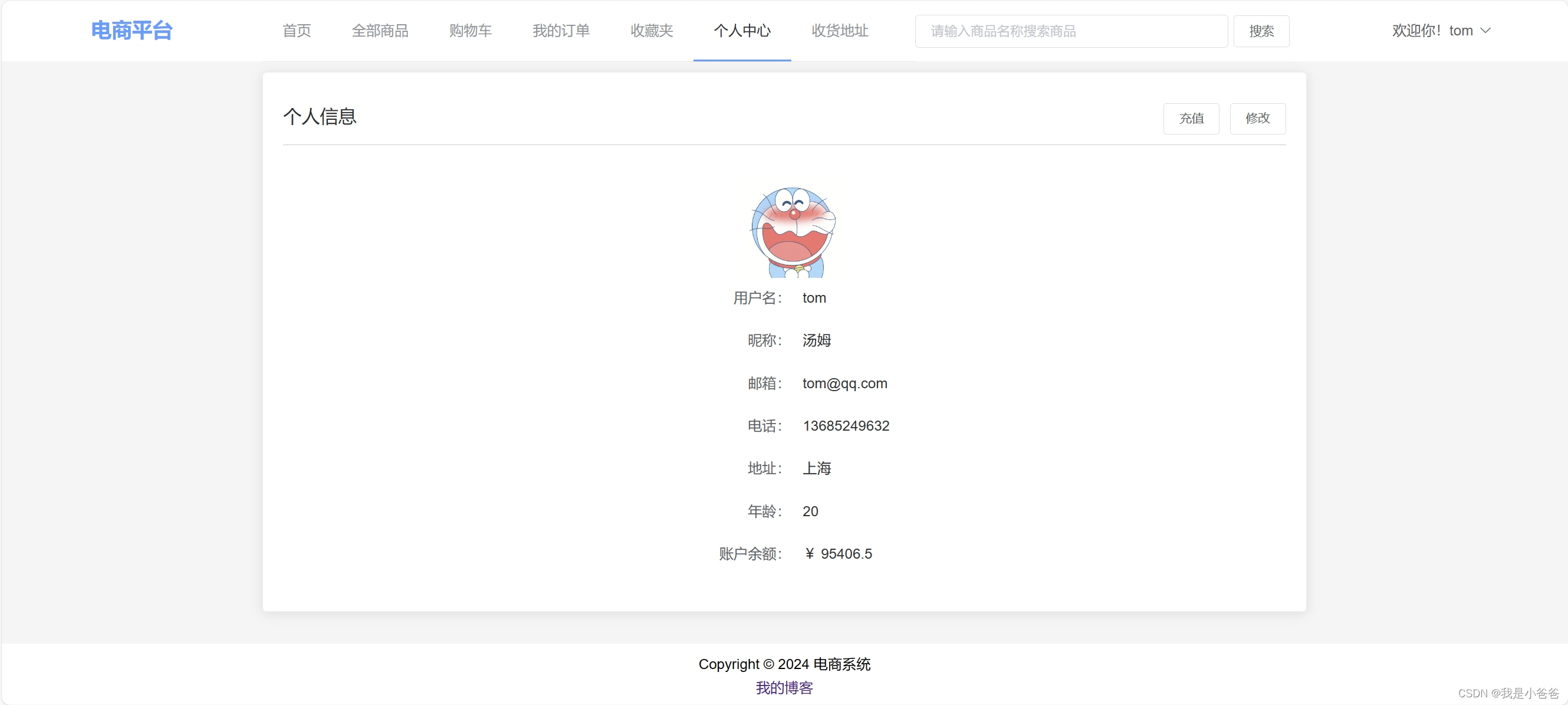
Task: Go to 全部商品 page
Action: [380, 31]
